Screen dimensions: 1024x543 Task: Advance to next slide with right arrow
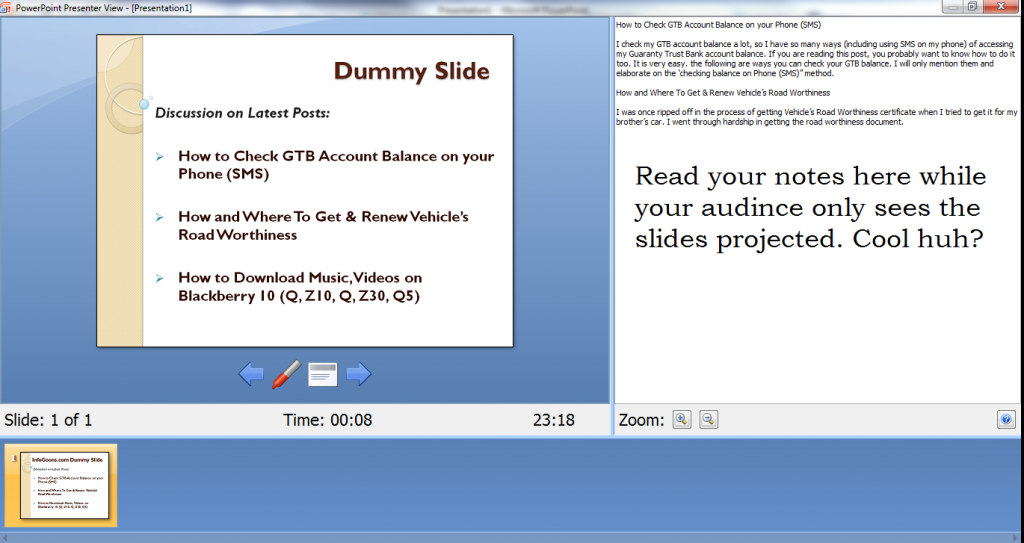(x=359, y=374)
